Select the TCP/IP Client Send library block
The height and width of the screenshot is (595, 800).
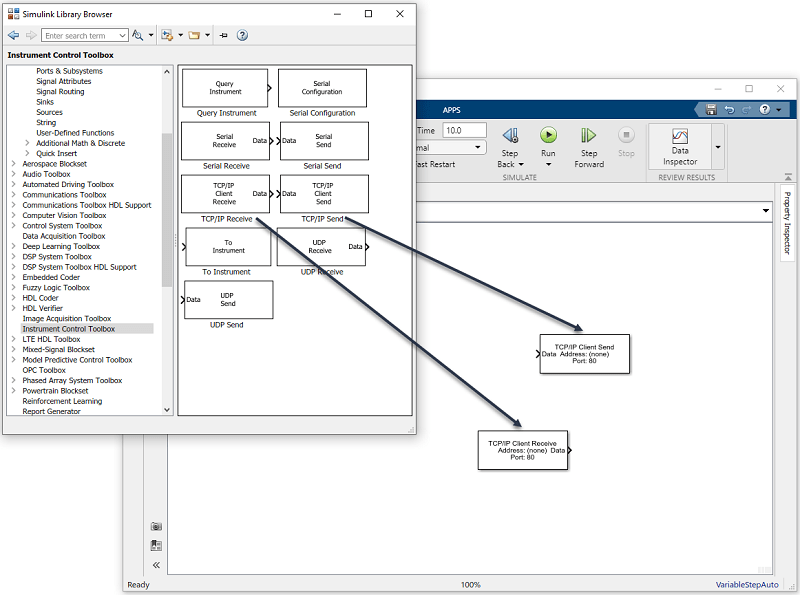[324, 194]
